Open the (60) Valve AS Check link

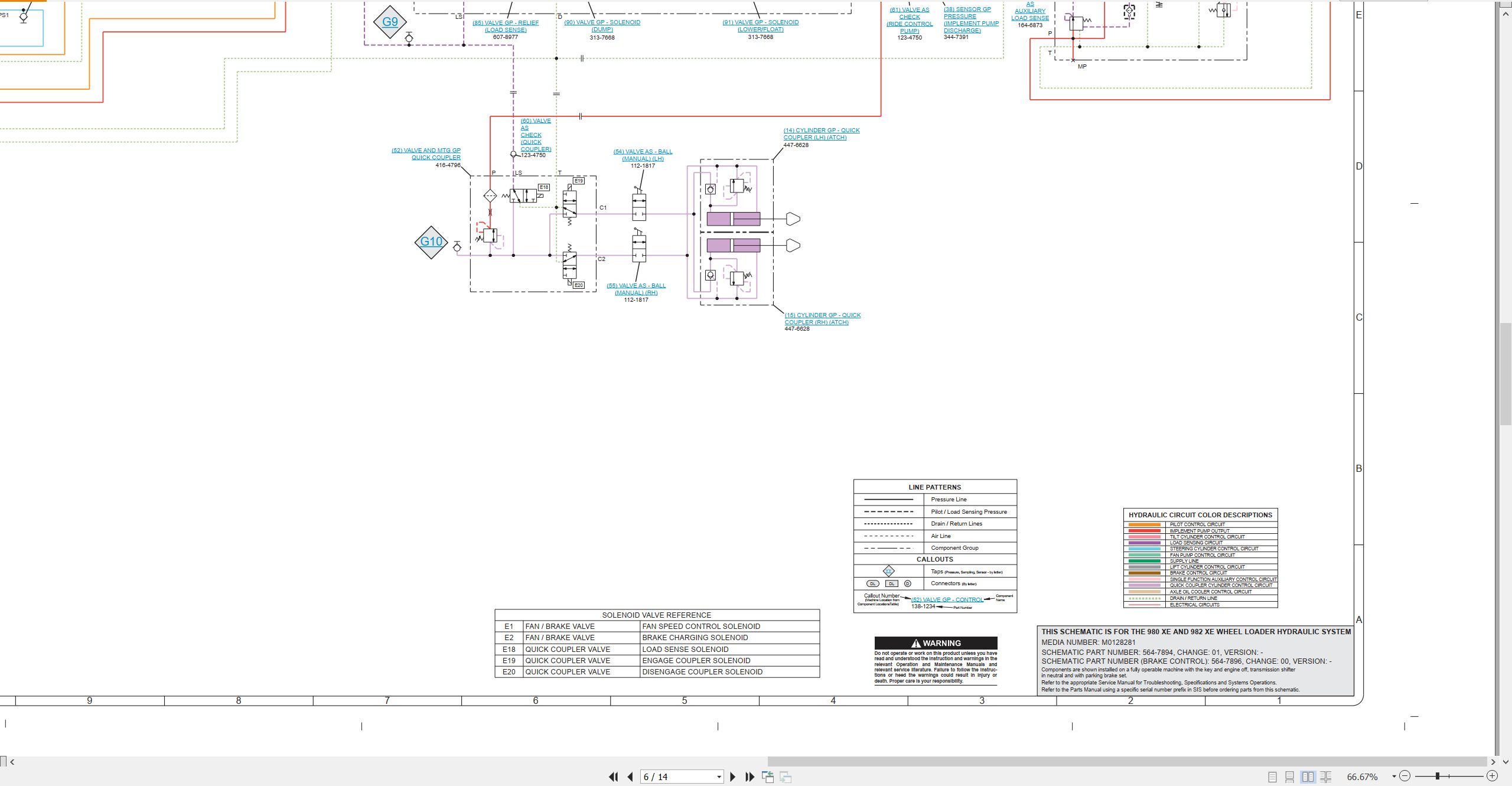(536, 135)
